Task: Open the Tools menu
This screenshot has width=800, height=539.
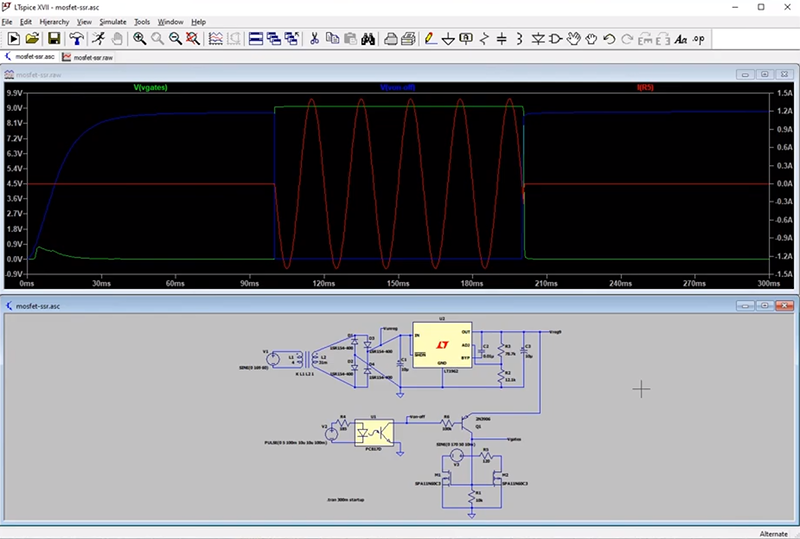Action: (142, 21)
